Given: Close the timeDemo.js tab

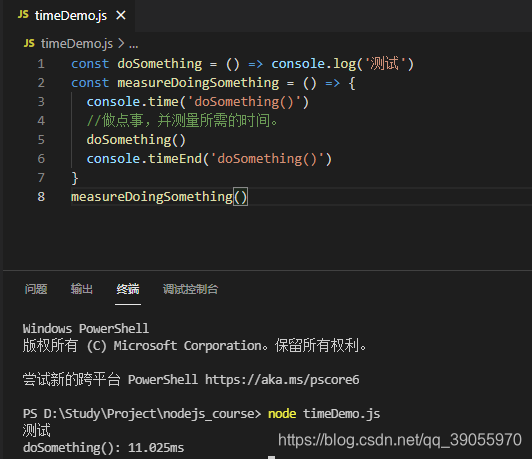Looking at the screenshot, I should coord(121,15).
